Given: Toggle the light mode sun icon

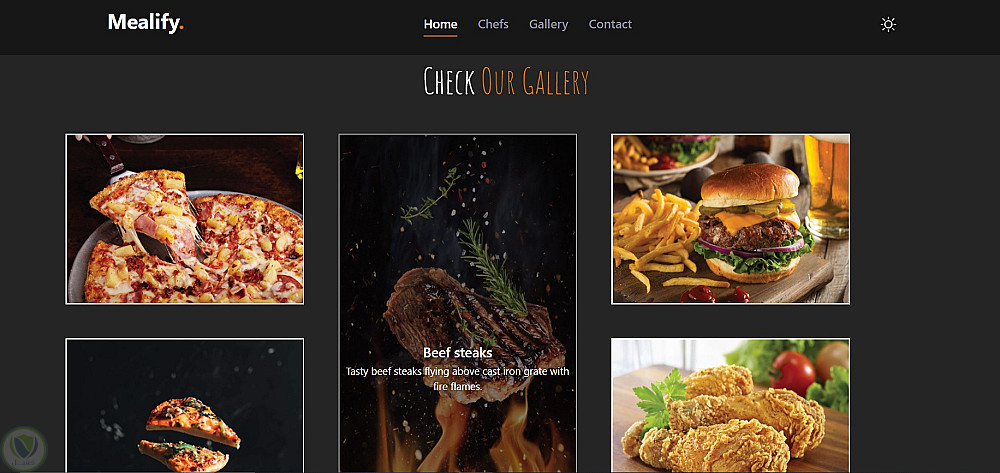Looking at the screenshot, I should (x=888, y=25).
